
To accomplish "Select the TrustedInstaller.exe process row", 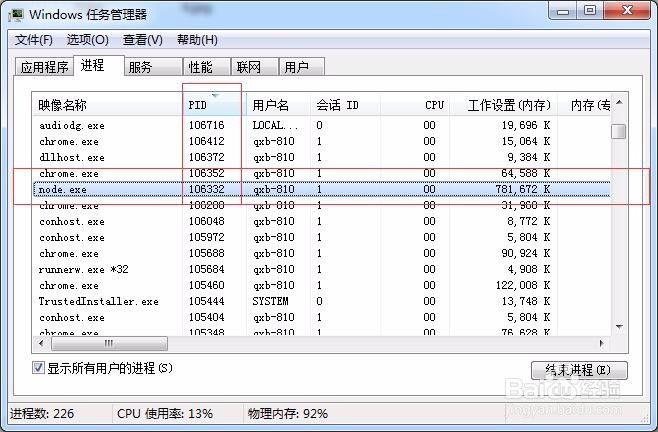I will (x=321, y=301).
